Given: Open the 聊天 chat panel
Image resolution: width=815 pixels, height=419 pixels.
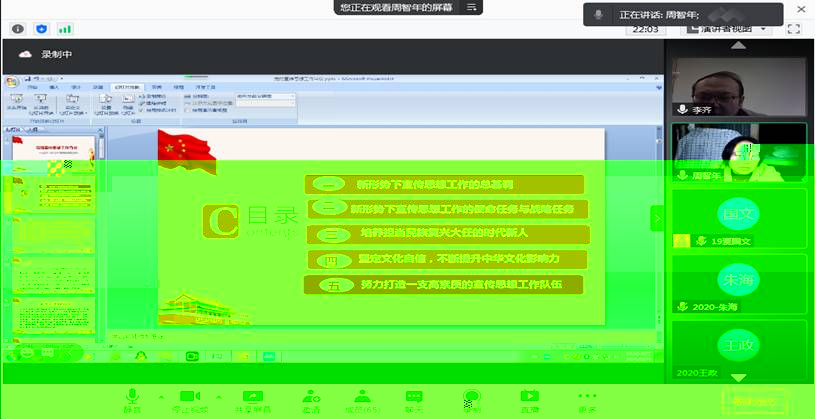Looking at the screenshot, I should pos(414,401).
